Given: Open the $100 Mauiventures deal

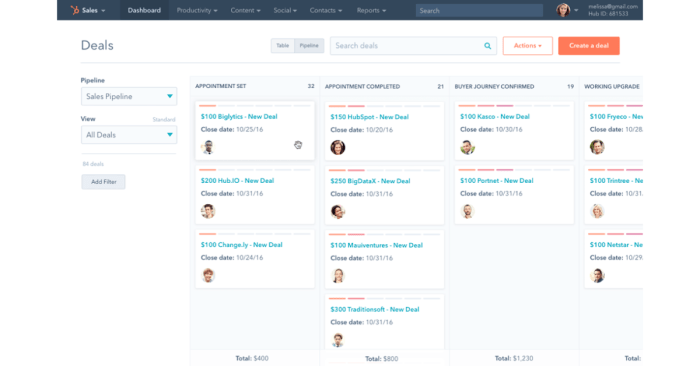Looking at the screenshot, I should [x=376, y=245].
